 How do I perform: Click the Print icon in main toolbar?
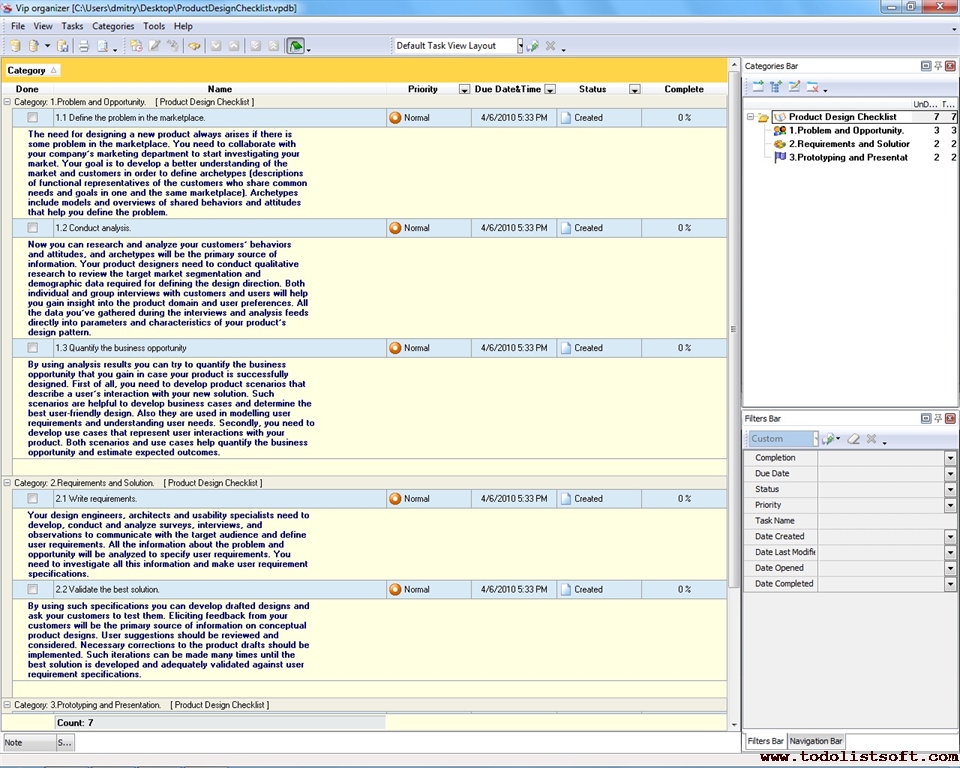pyautogui.click(x=84, y=46)
